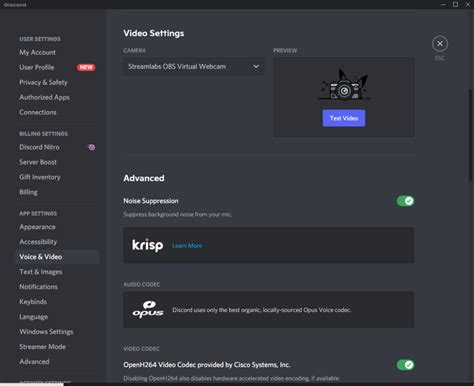Click the Discord Nitro badge icon
Viewport: 474px width, 386px height.
coord(92,147)
